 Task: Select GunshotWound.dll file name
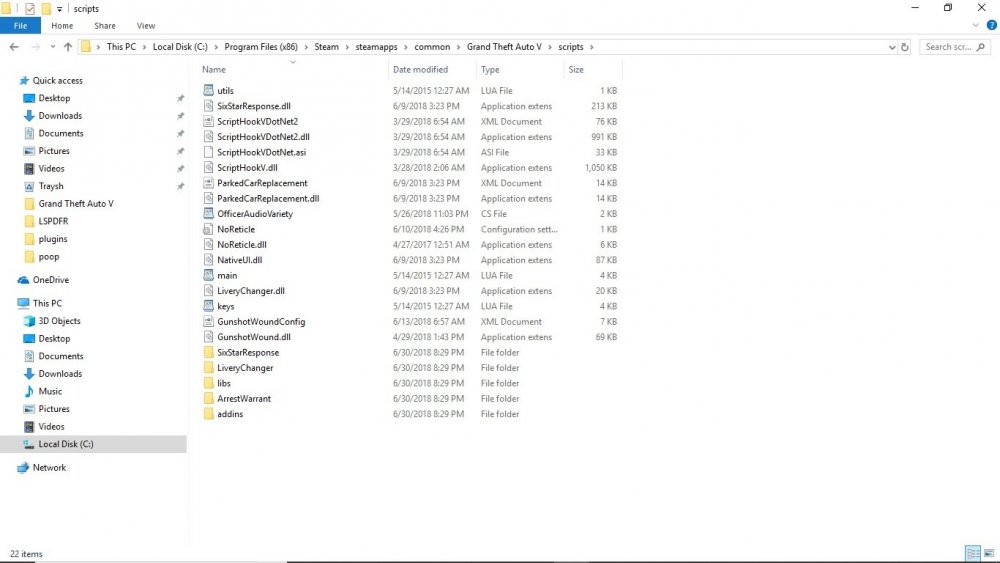[x=254, y=337]
